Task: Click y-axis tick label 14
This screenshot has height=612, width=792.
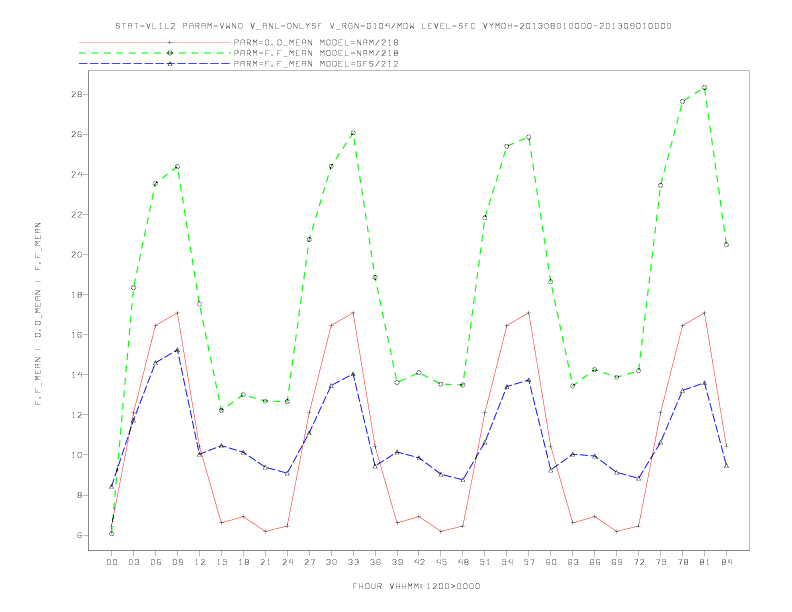Action: point(77,375)
